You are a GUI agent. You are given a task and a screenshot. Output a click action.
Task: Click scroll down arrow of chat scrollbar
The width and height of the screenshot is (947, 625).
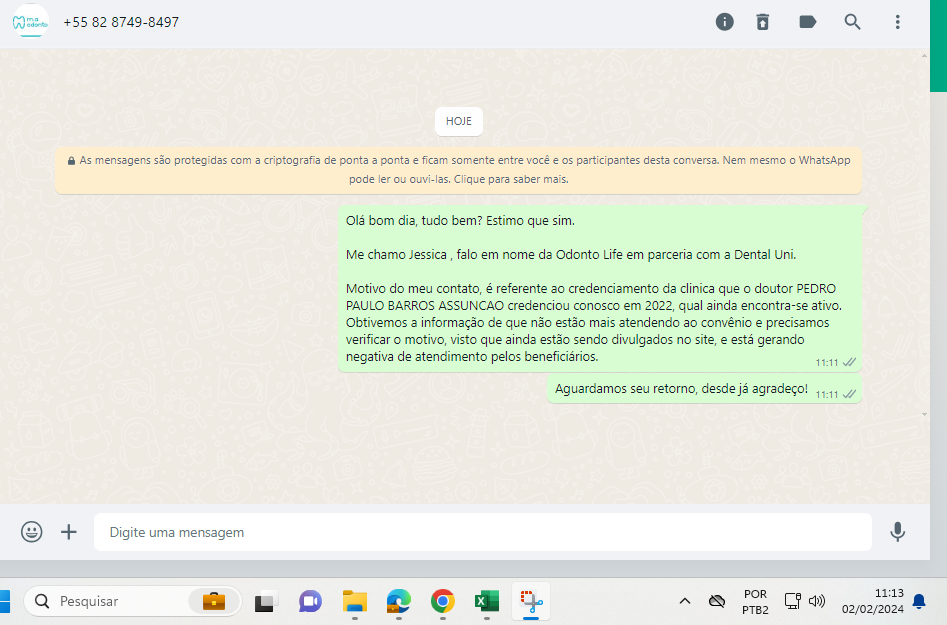tap(924, 415)
